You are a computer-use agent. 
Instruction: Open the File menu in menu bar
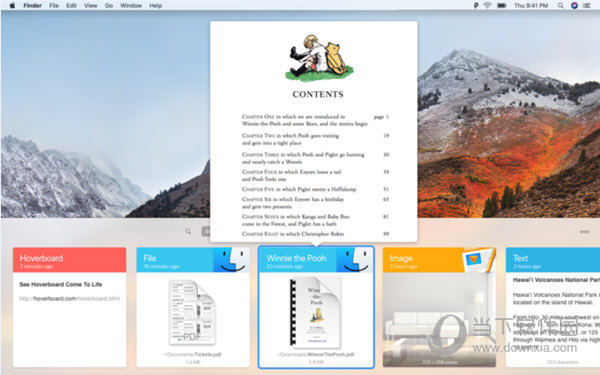[x=54, y=6]
